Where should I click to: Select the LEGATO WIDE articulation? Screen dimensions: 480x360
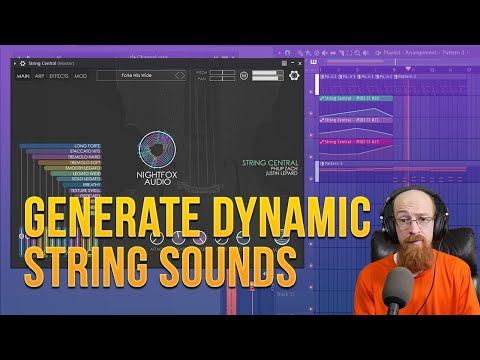(x=75, y=173)
